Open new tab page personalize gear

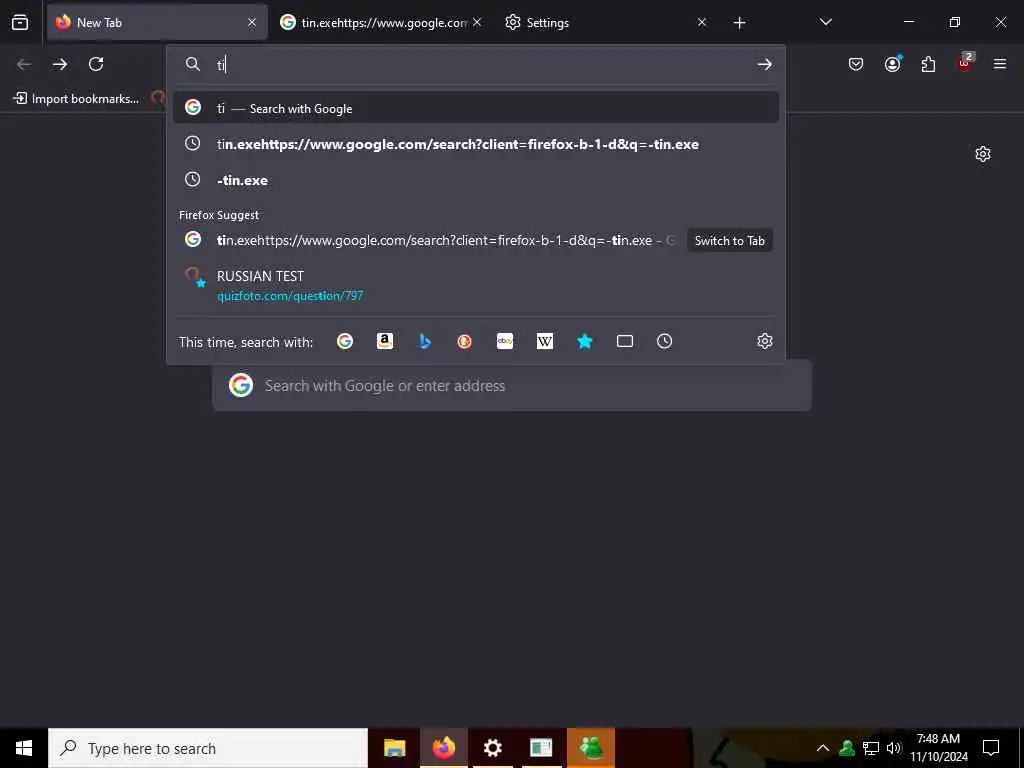click(983, 154)
